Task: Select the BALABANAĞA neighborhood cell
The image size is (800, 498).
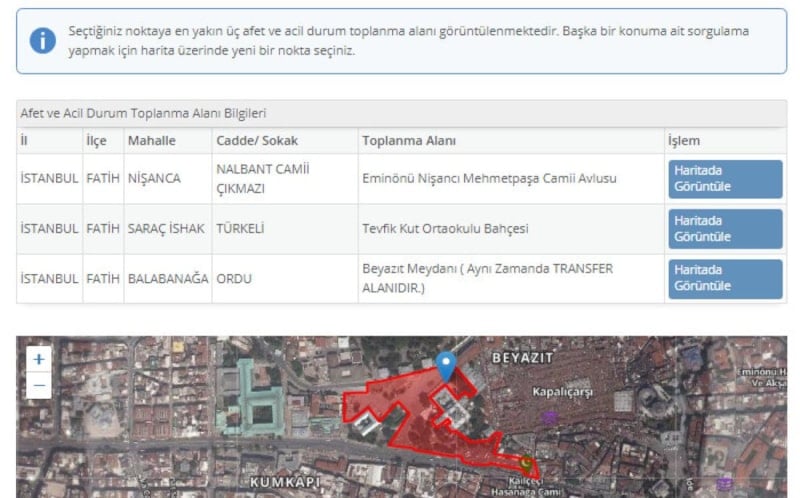Action: coord(168,279)
